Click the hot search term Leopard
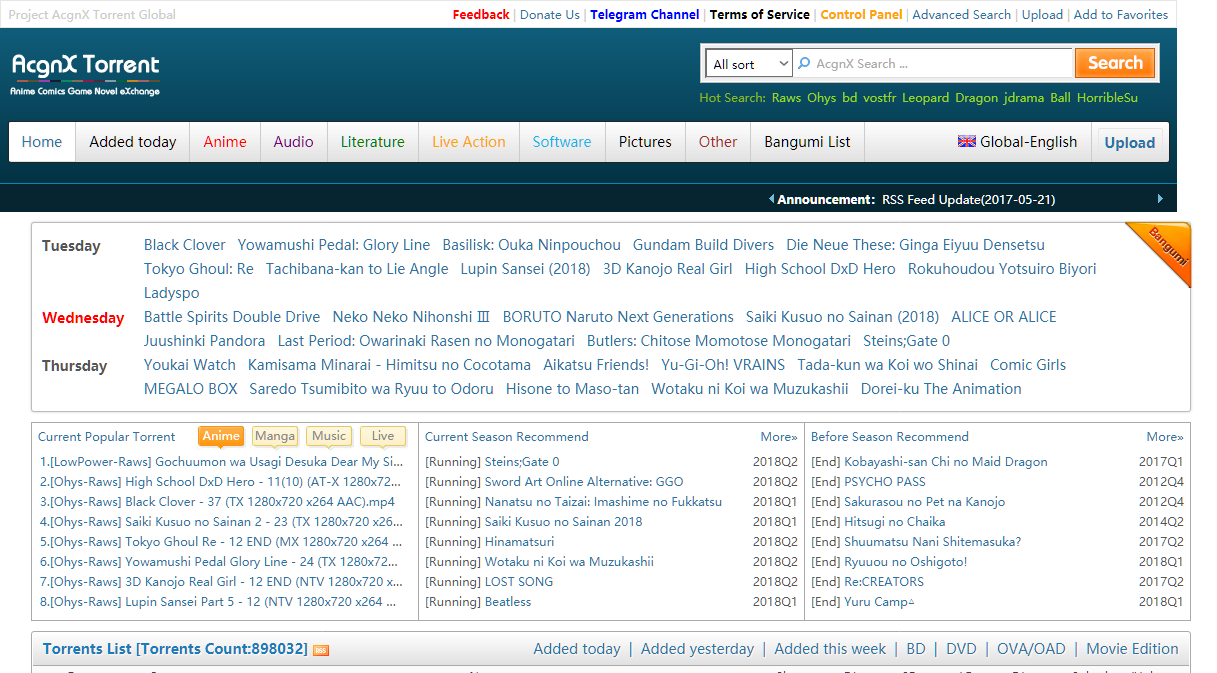 coord(926,98)
